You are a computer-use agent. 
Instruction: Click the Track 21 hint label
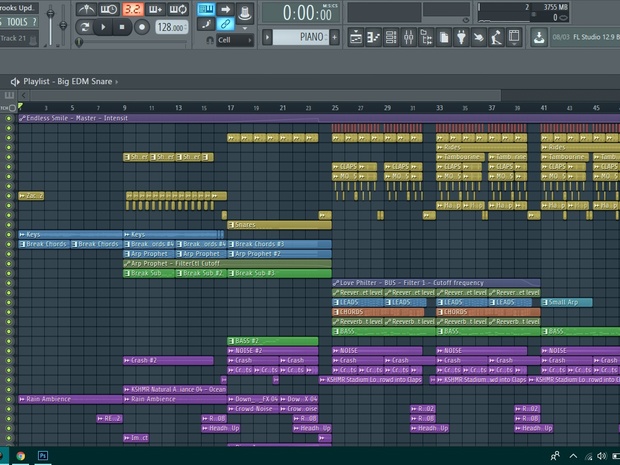13,38
